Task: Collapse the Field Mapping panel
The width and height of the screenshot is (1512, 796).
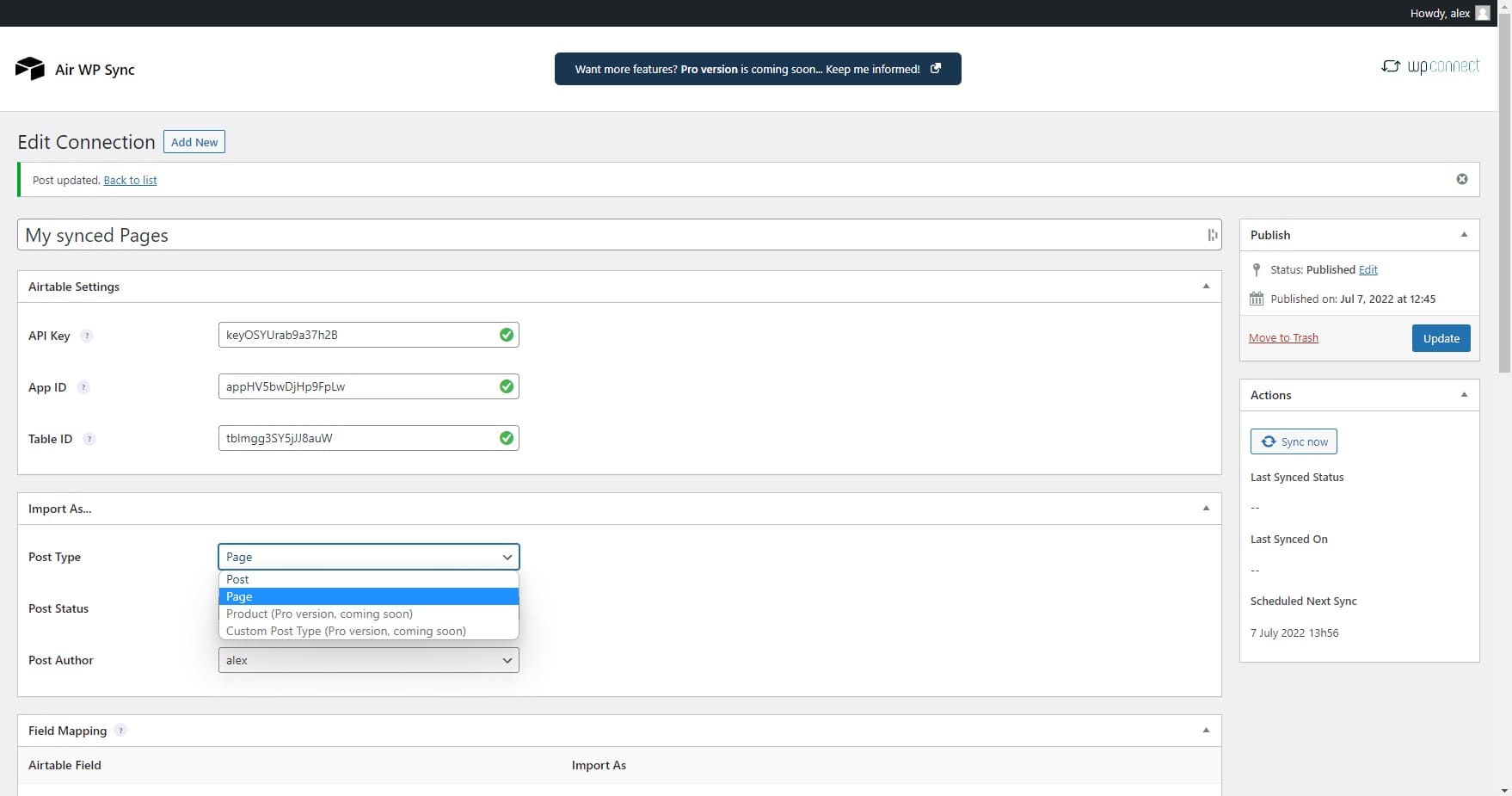Action: (1206, 731)
